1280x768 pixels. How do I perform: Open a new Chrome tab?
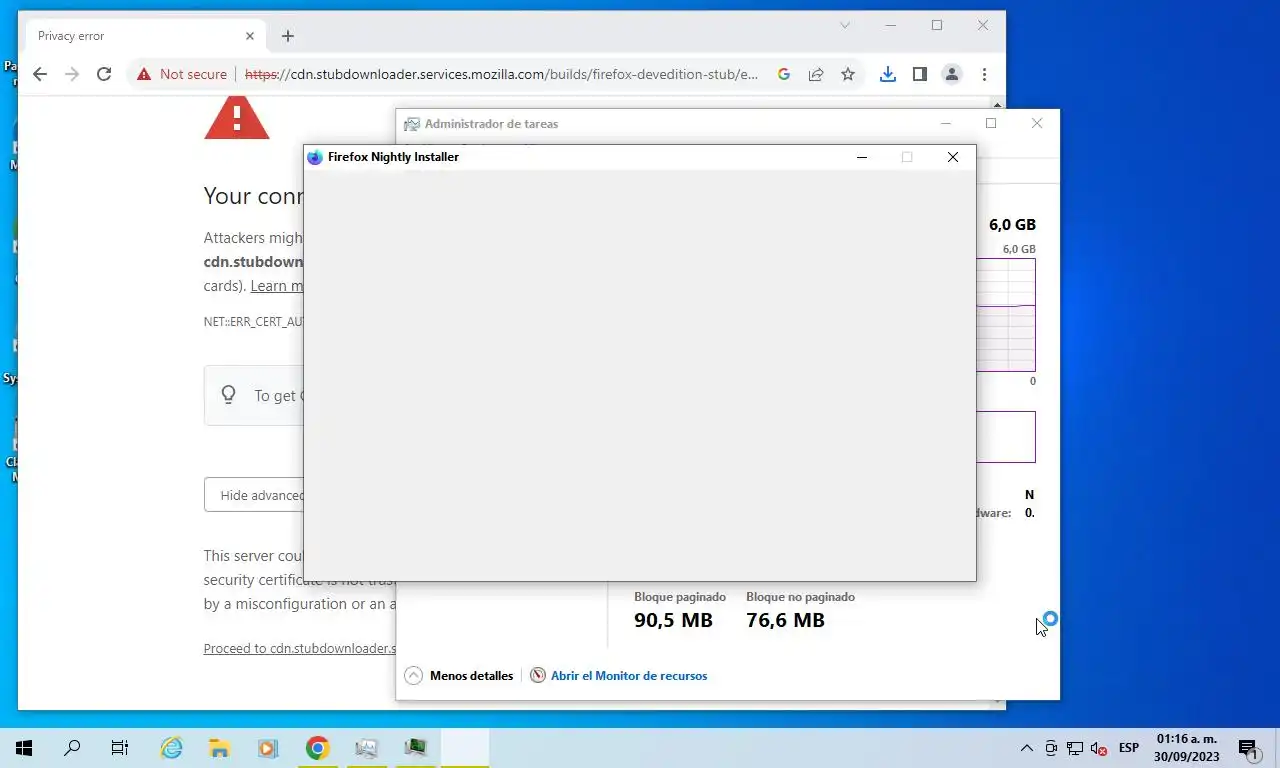(288, 36)
